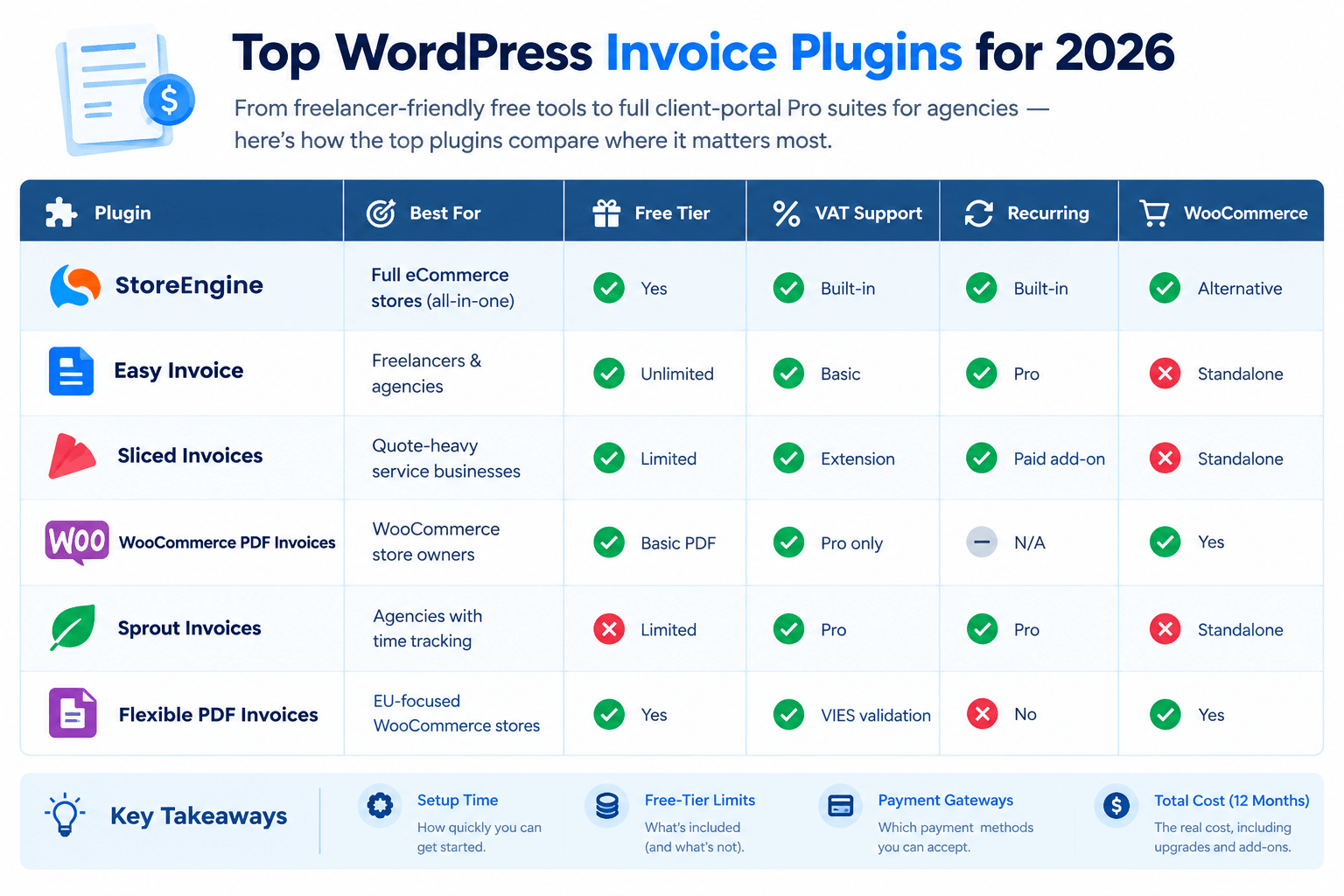Click the grey dash beside N/A
Viewport: 1344px width, 896px height.
[x=982, y=542]
